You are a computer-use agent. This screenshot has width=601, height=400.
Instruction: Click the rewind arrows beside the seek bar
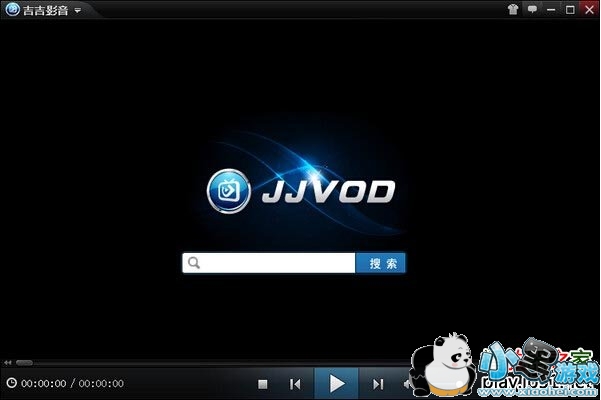tap(7, 362)
